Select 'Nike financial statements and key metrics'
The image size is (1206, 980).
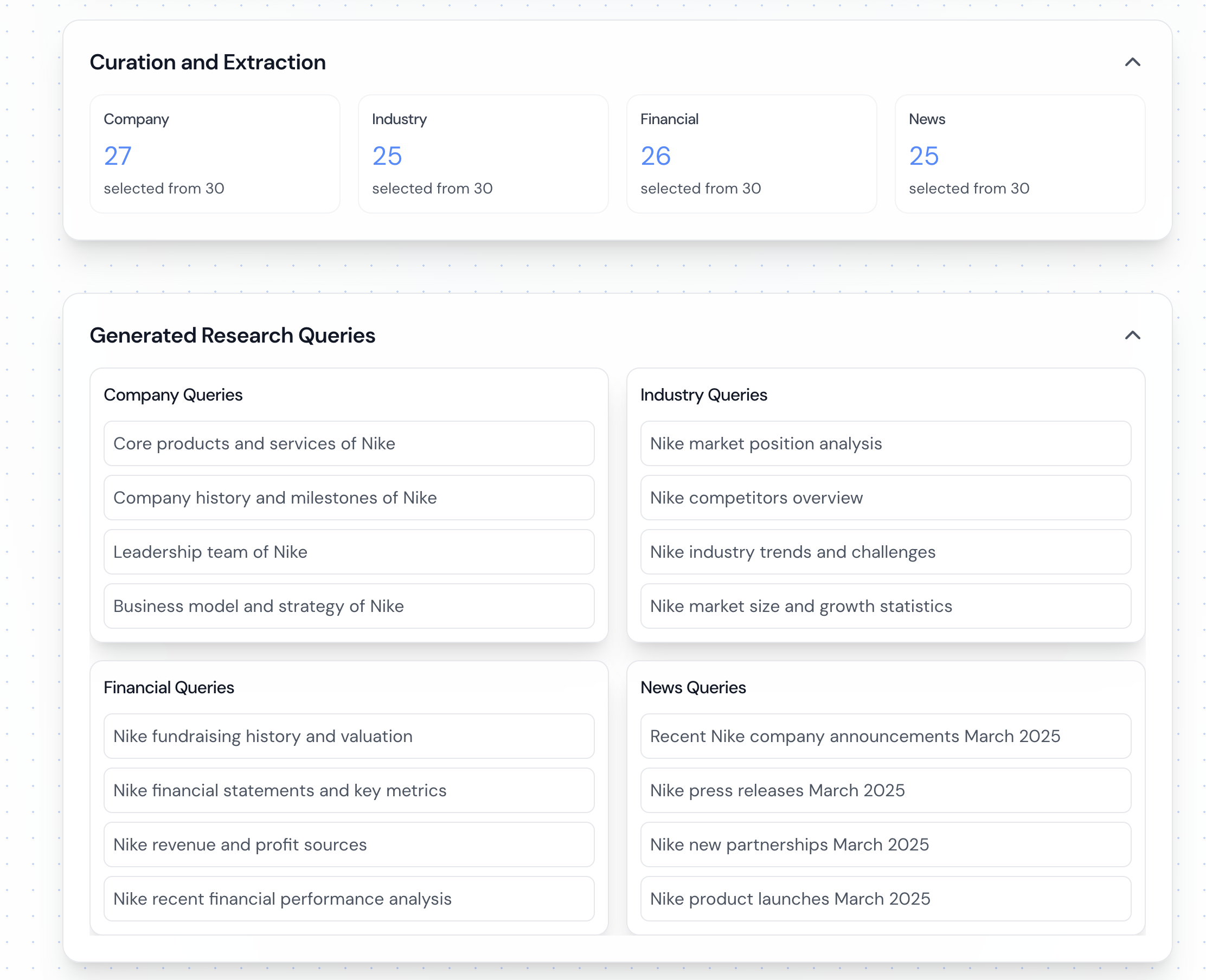point(349,790)
